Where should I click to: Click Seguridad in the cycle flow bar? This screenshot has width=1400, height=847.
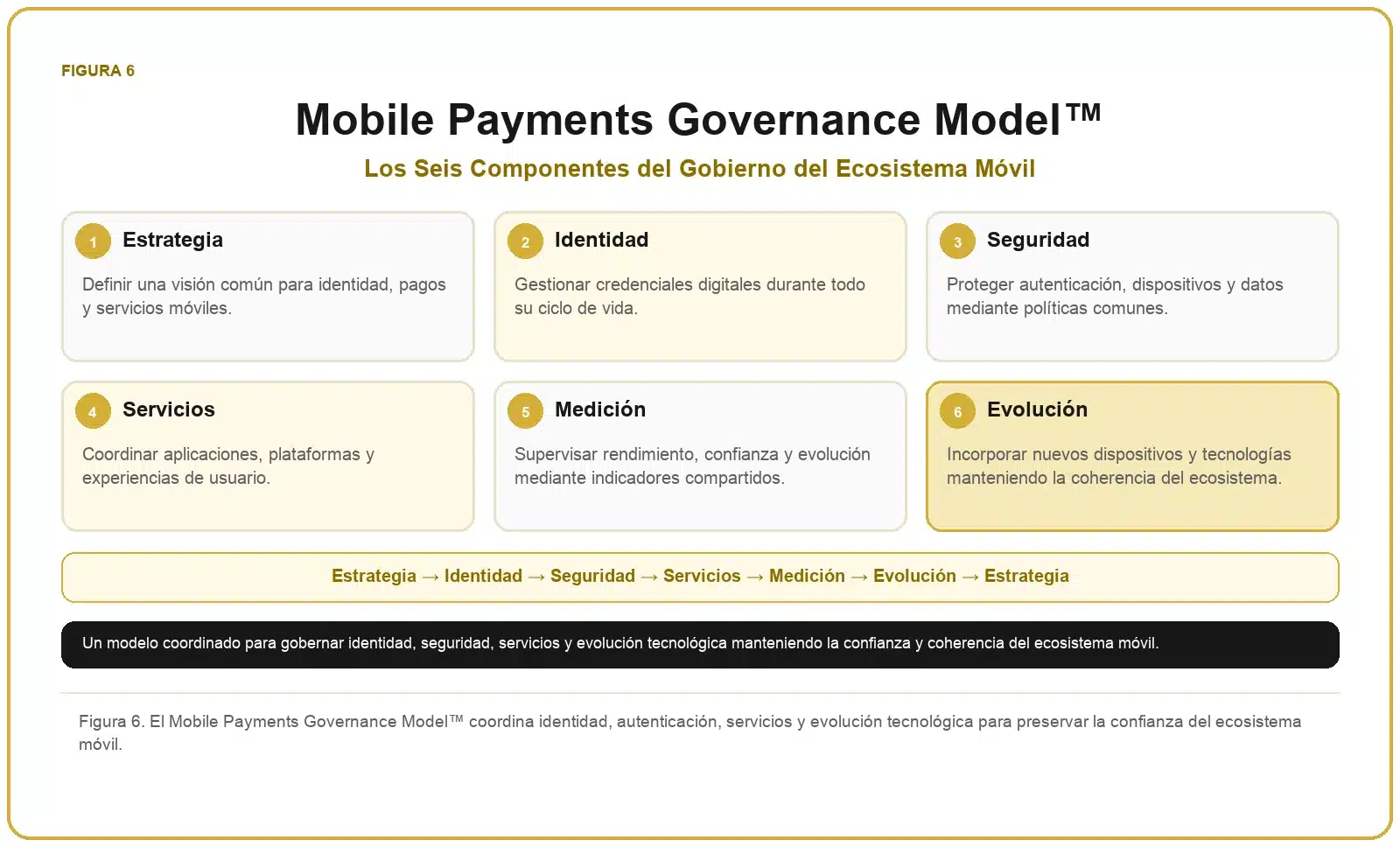point(592,576)
